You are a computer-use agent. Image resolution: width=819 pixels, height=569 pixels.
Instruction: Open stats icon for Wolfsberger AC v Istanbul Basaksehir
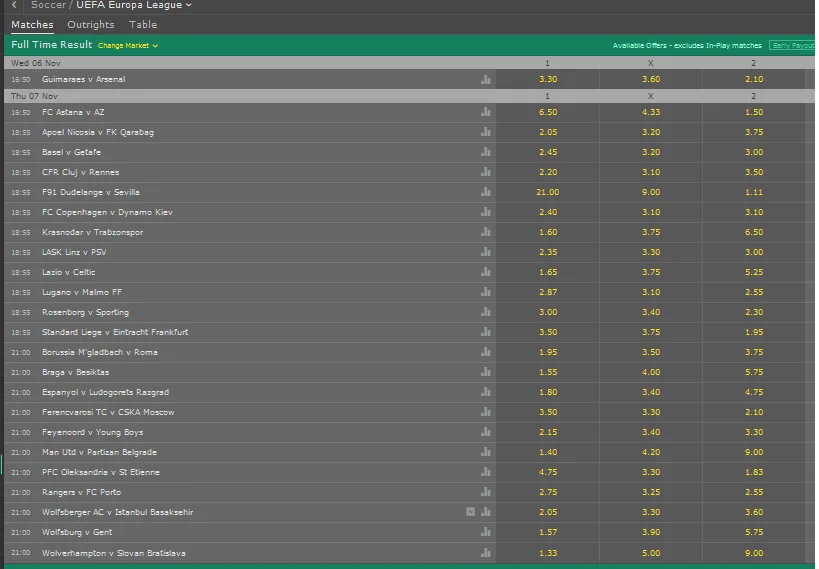[486, 512]
